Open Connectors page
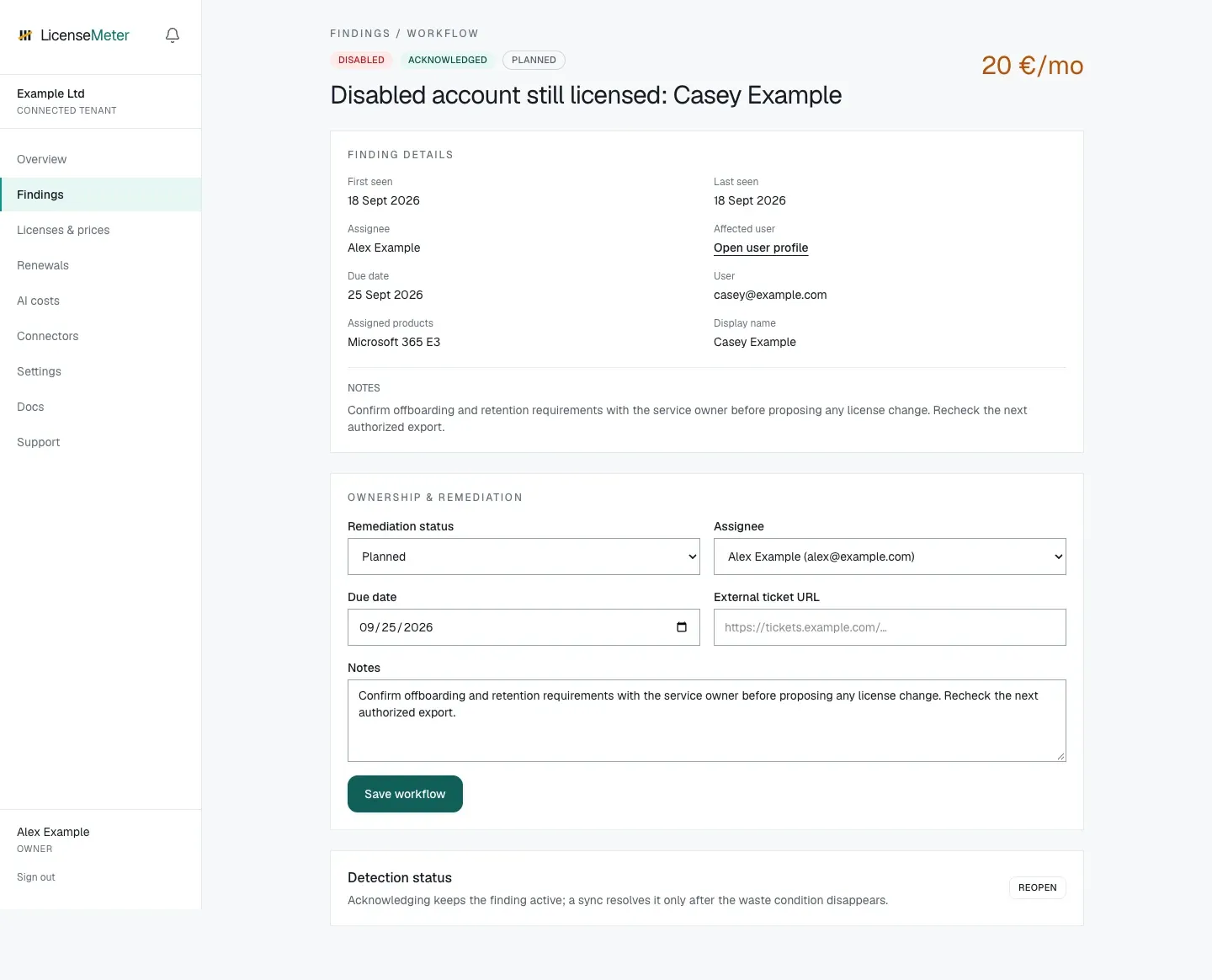The width and height of the screenshot is (1212, 980). [x=100, y=336]
